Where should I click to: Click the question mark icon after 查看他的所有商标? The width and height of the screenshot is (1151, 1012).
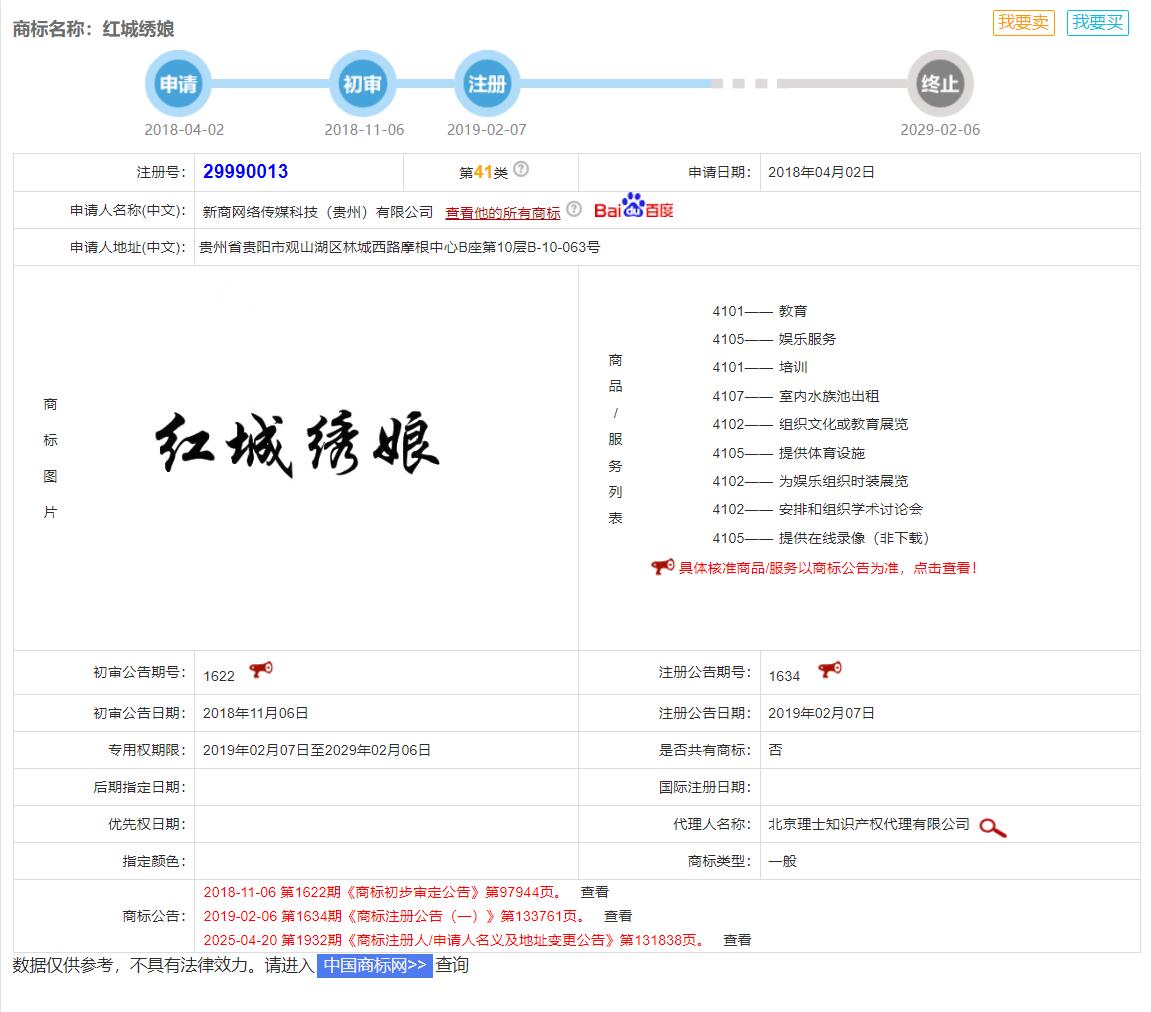pos(572,209)
